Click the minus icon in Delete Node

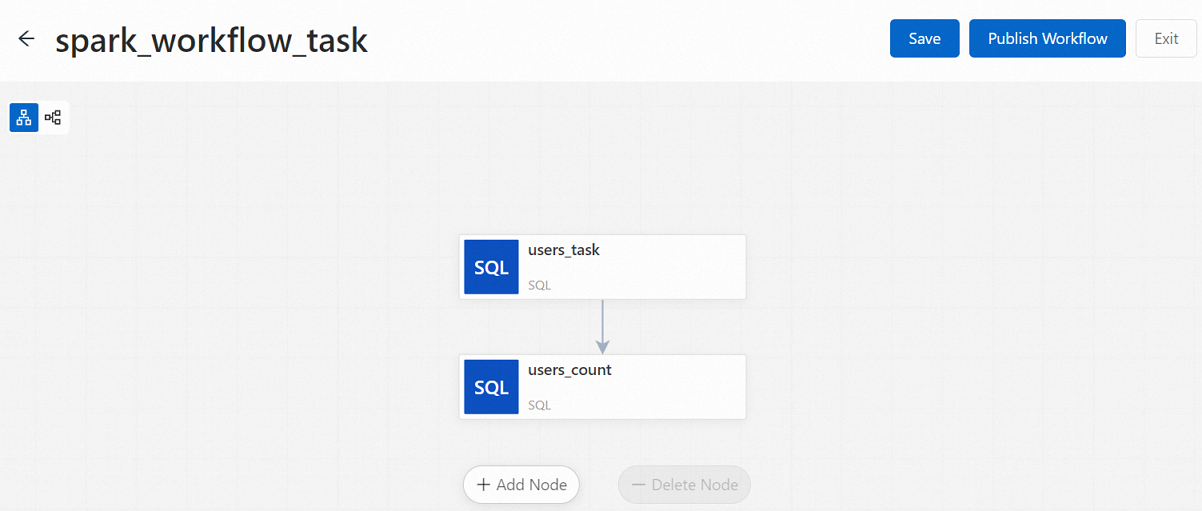(x=638, y=485)
